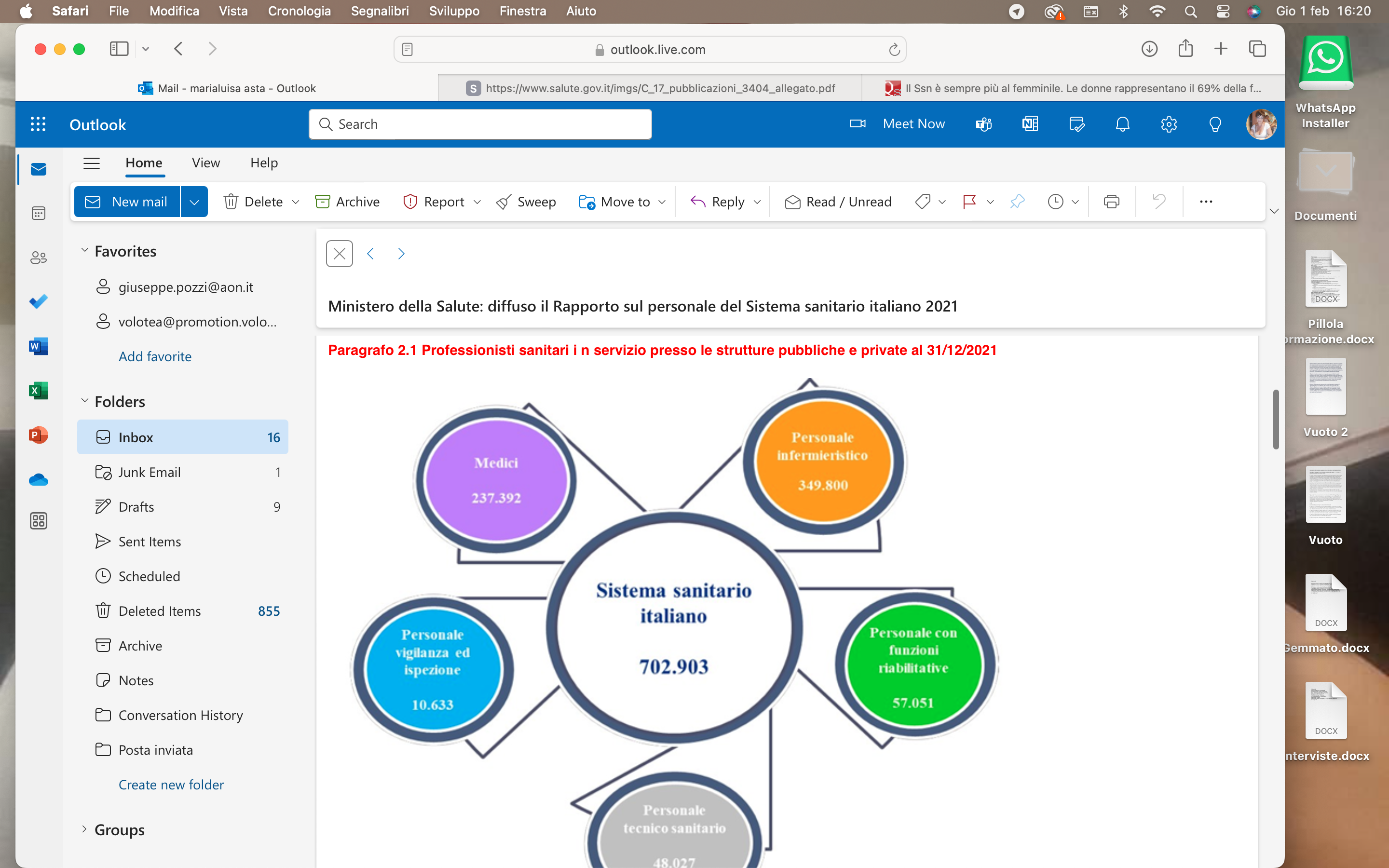Categorize message with tag icon
Viewport: 1389px width, 868px height.
click(x=923, y=202)
